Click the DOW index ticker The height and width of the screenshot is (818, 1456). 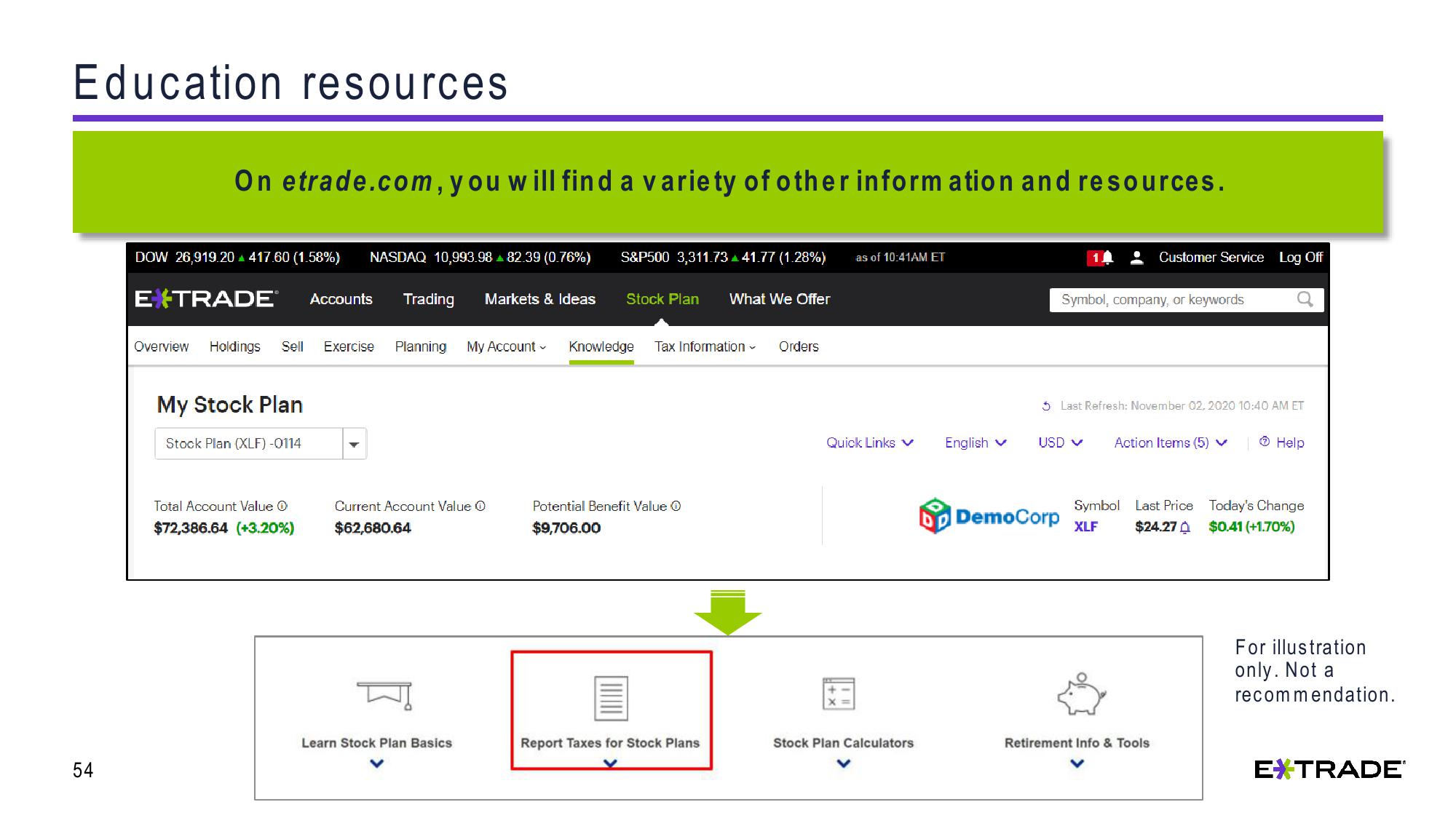[237, 258]
